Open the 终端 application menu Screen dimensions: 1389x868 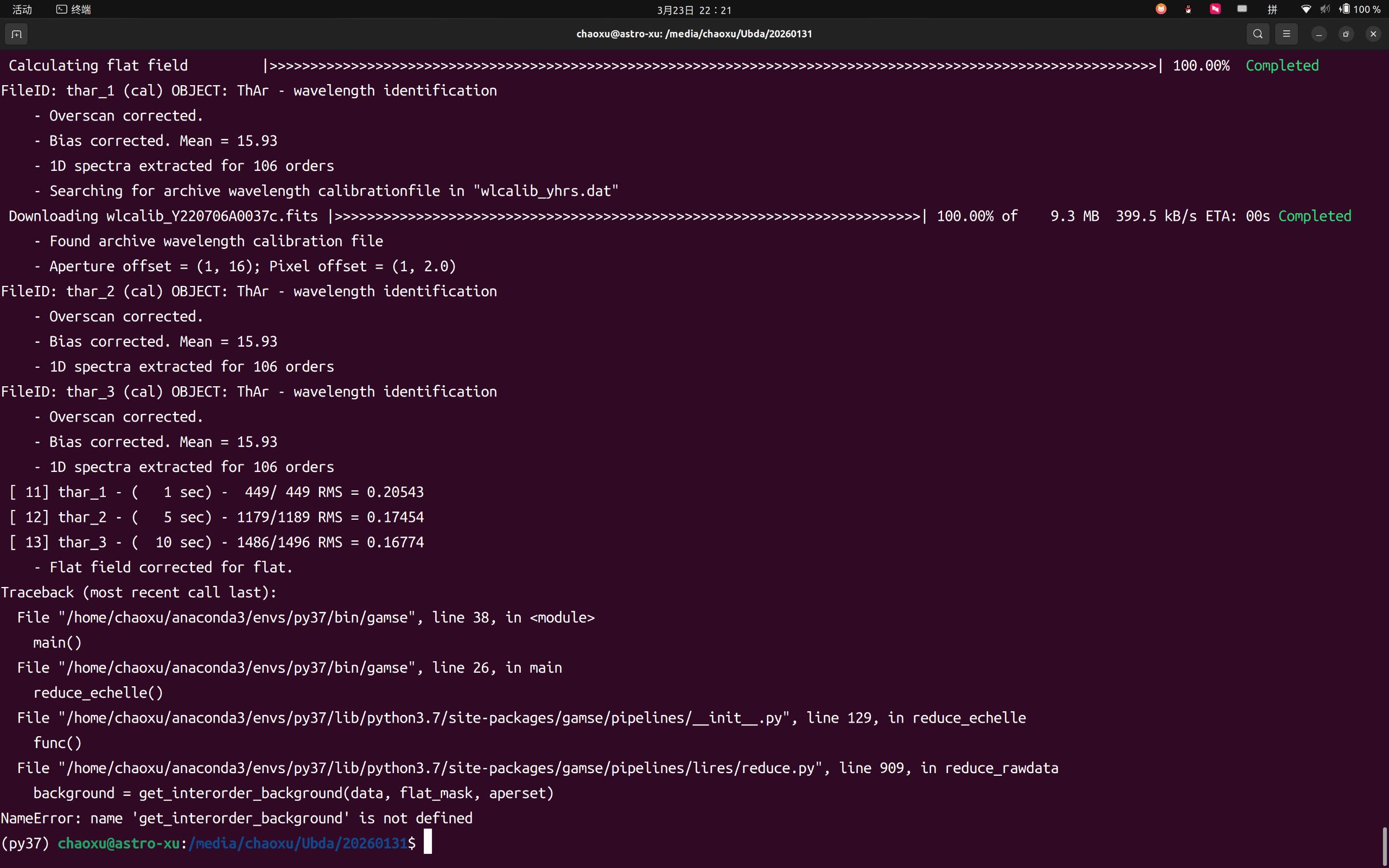pyautogui.click(x=74, y=9)
